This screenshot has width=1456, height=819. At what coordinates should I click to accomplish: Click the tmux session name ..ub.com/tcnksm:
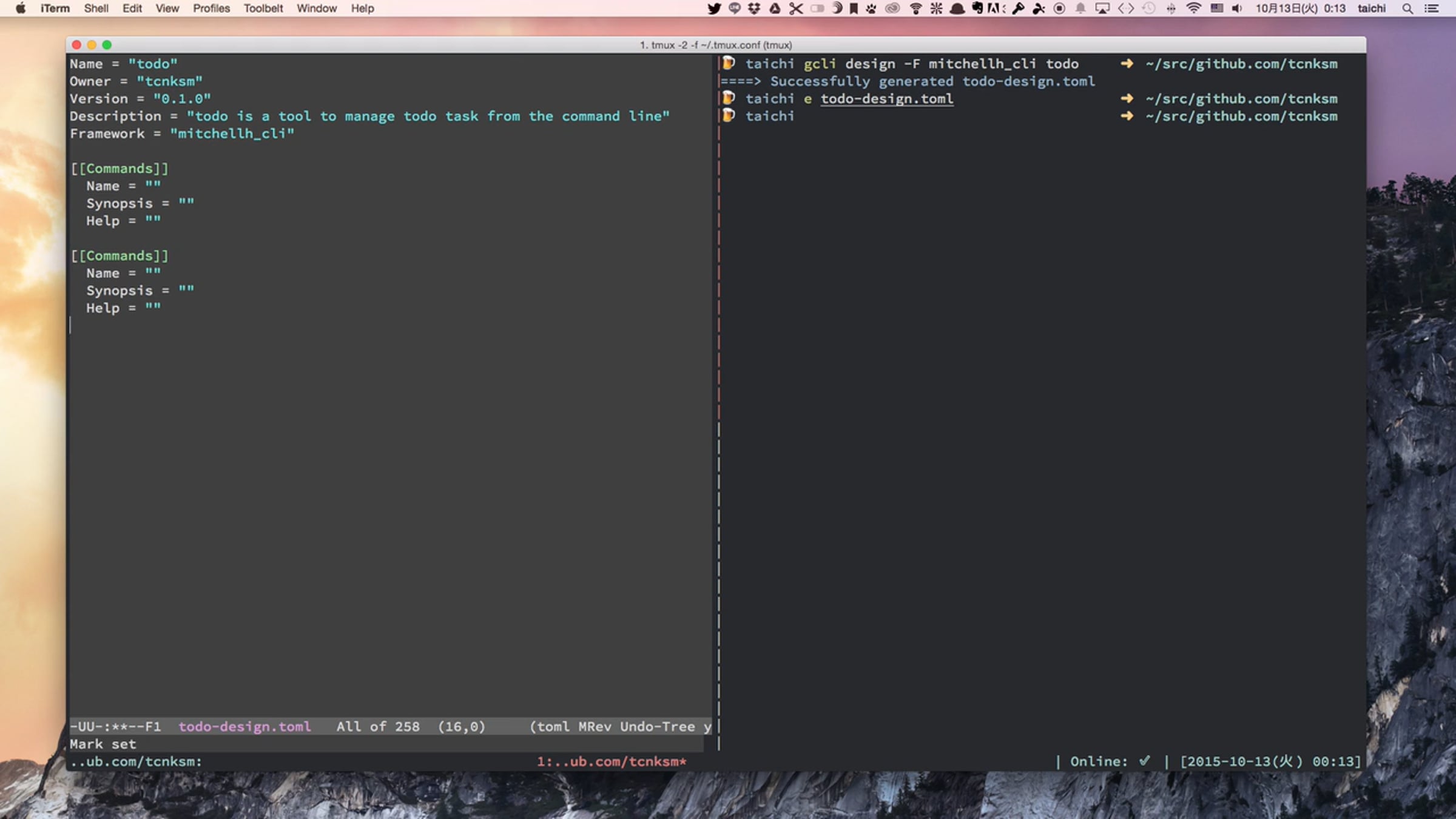tap(136, 761)
